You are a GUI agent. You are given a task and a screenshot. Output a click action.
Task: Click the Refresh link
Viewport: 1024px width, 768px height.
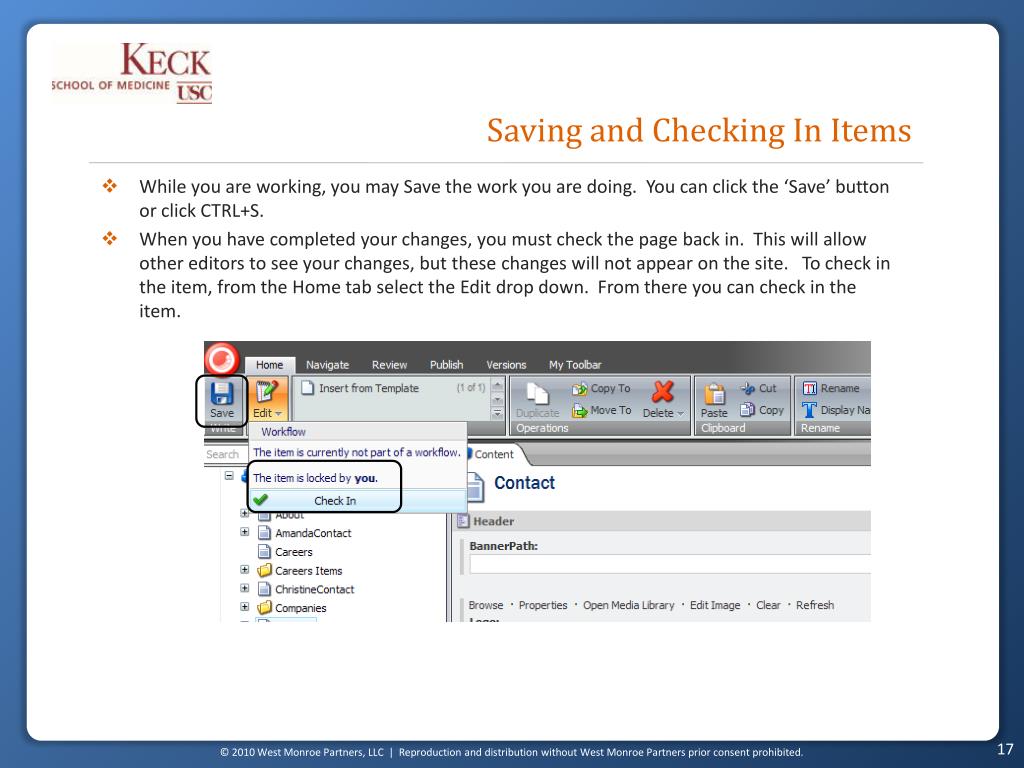[x=814, y=605]
